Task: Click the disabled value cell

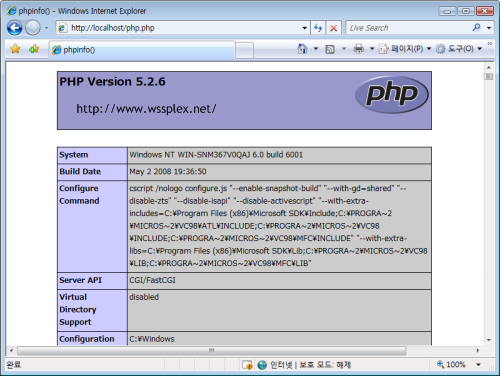Action: click(279, 310)
